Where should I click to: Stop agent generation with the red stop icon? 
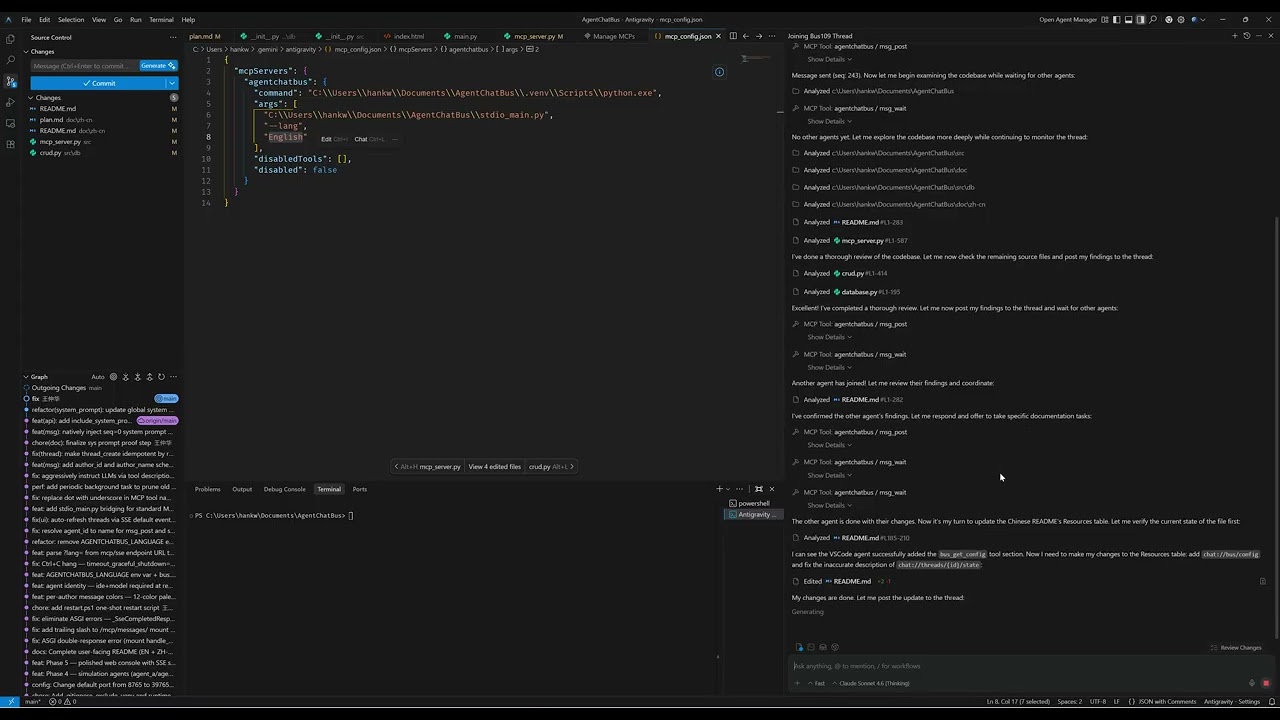1266,683
